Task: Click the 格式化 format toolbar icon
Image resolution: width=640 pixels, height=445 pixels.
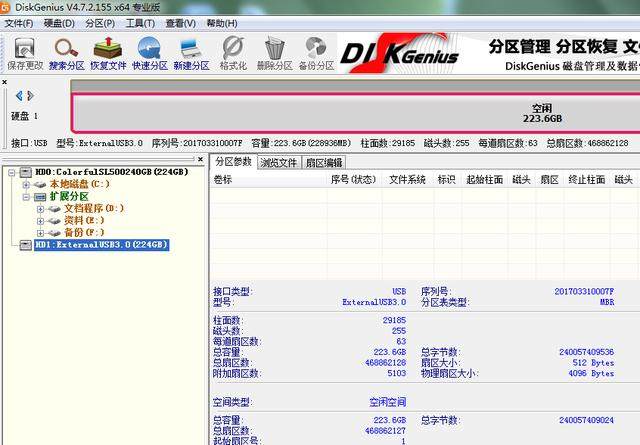Action: [232, 52]
